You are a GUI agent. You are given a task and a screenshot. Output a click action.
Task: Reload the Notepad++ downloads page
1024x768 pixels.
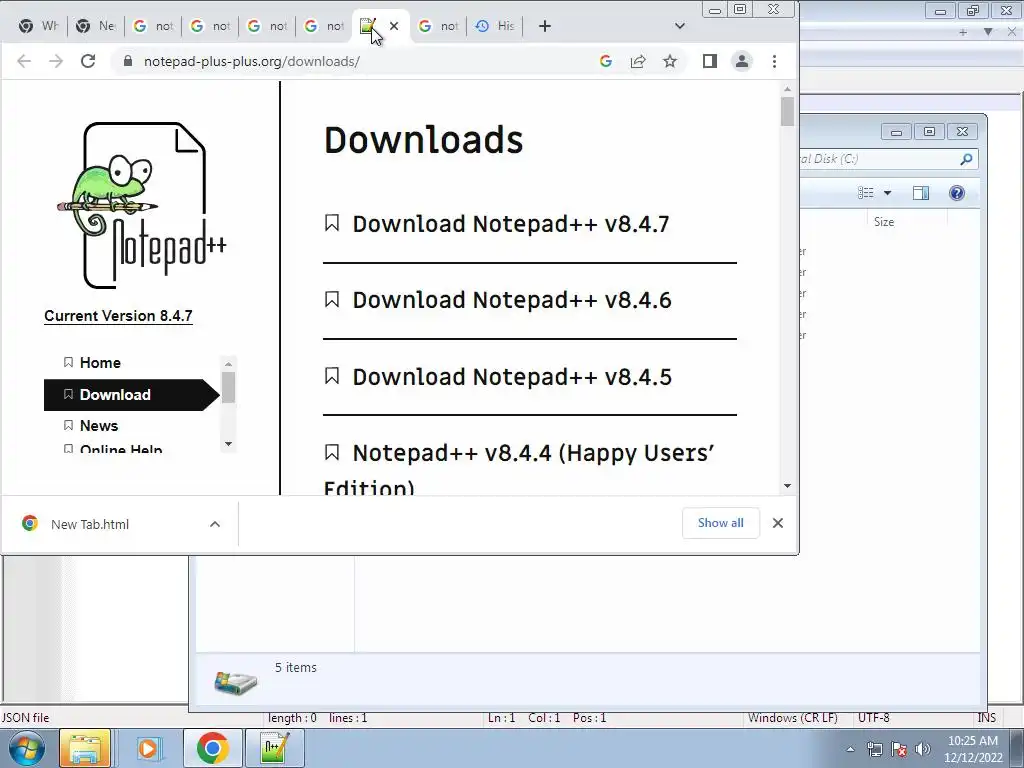[88, 61]
